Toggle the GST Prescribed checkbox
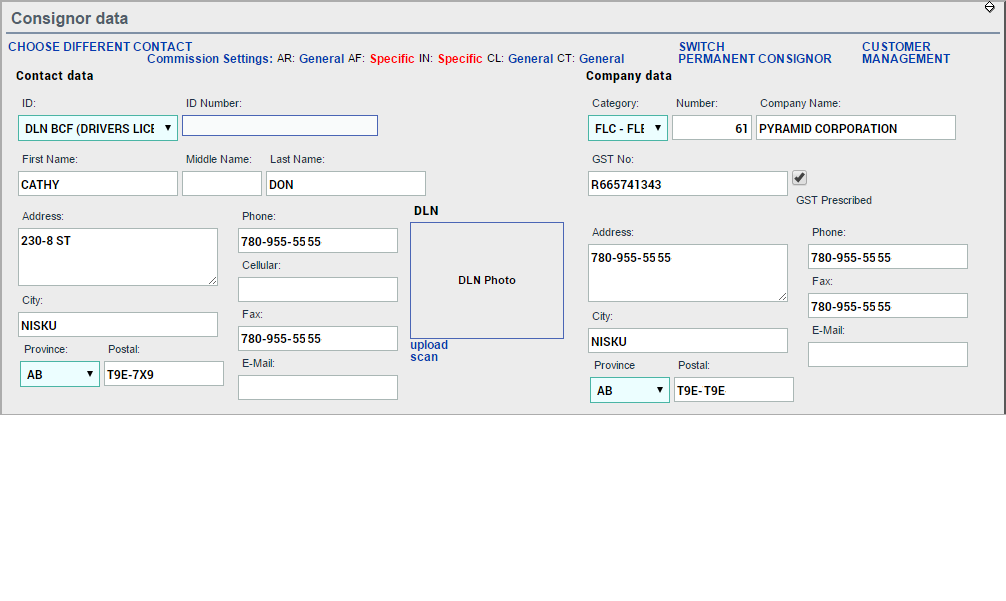Viewport: 1006px width, 601px height. pyautogui.click(x=799, y=178)
